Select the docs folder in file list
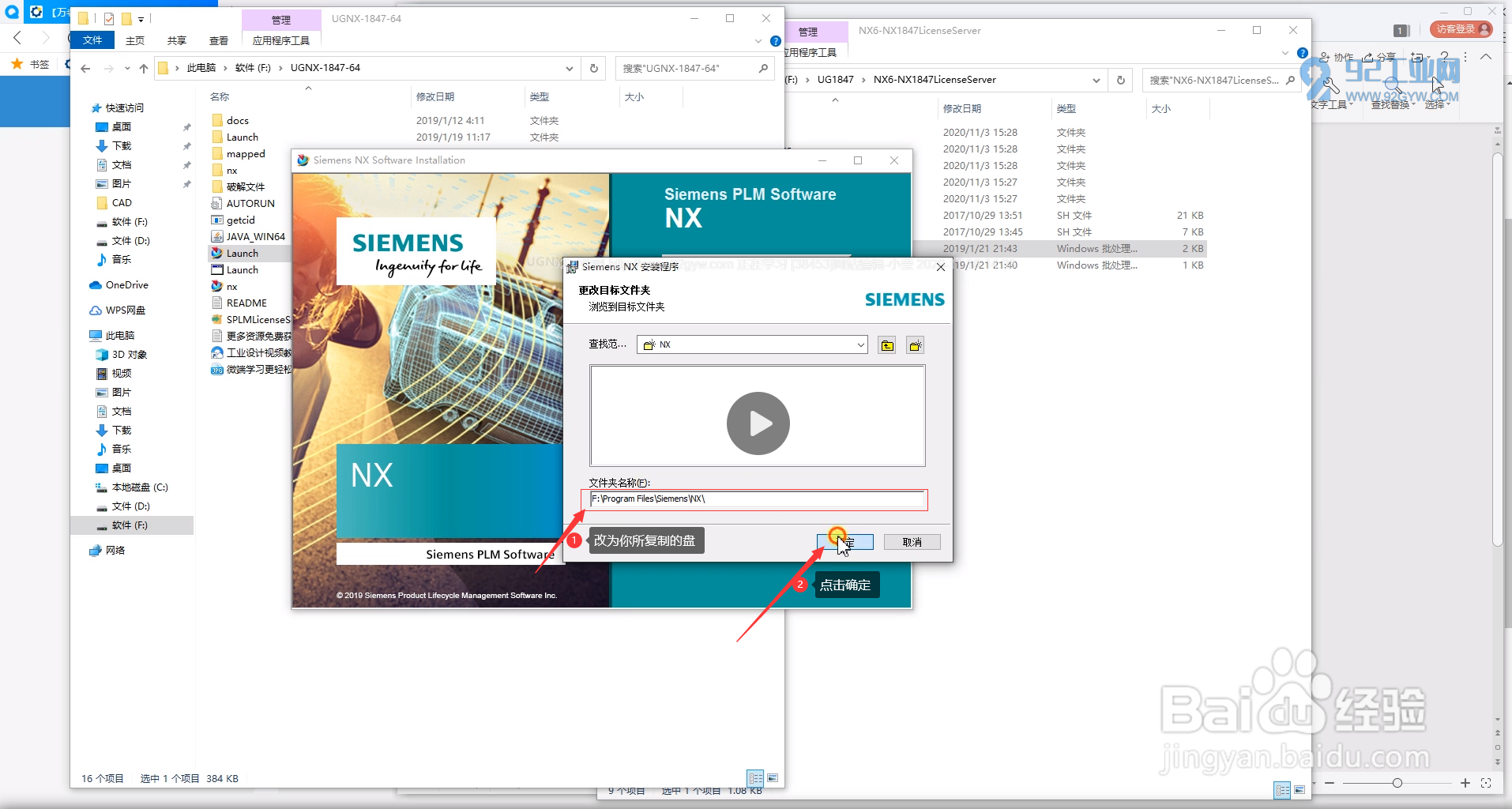This screenshot has width=1512, height=809. 237,121
